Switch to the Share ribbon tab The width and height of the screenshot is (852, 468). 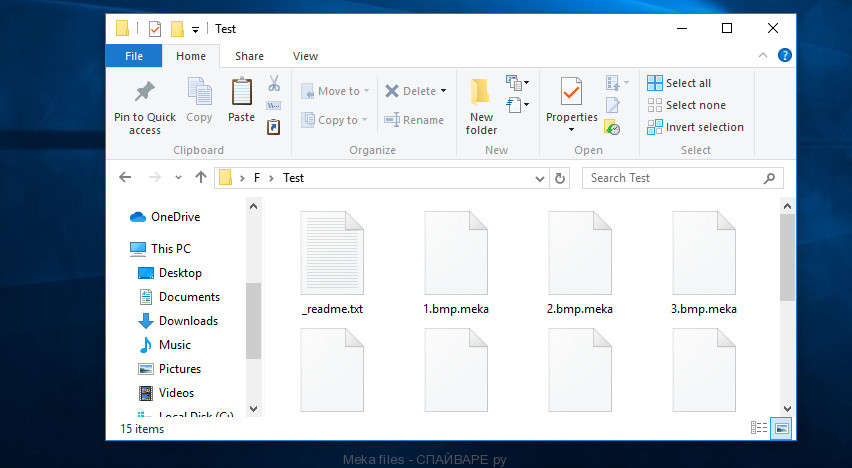coord(249,56)
